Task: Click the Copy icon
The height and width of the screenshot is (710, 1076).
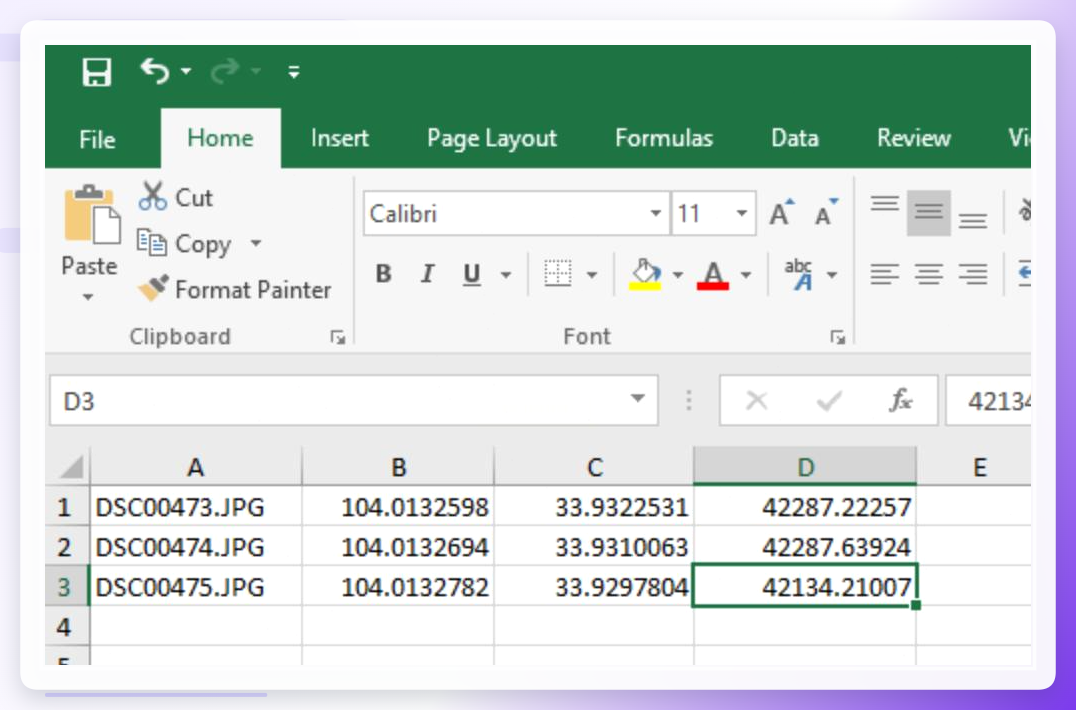Action: (x=152, y=243)
